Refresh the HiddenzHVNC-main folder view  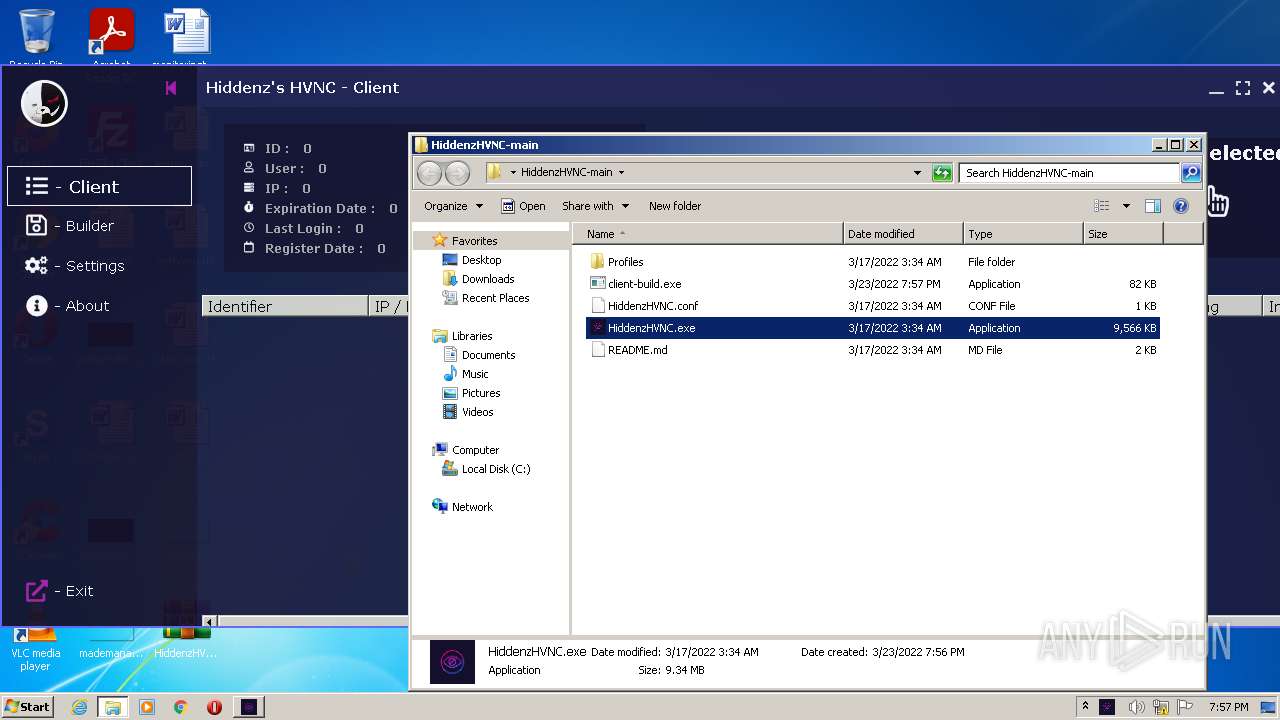942,173
